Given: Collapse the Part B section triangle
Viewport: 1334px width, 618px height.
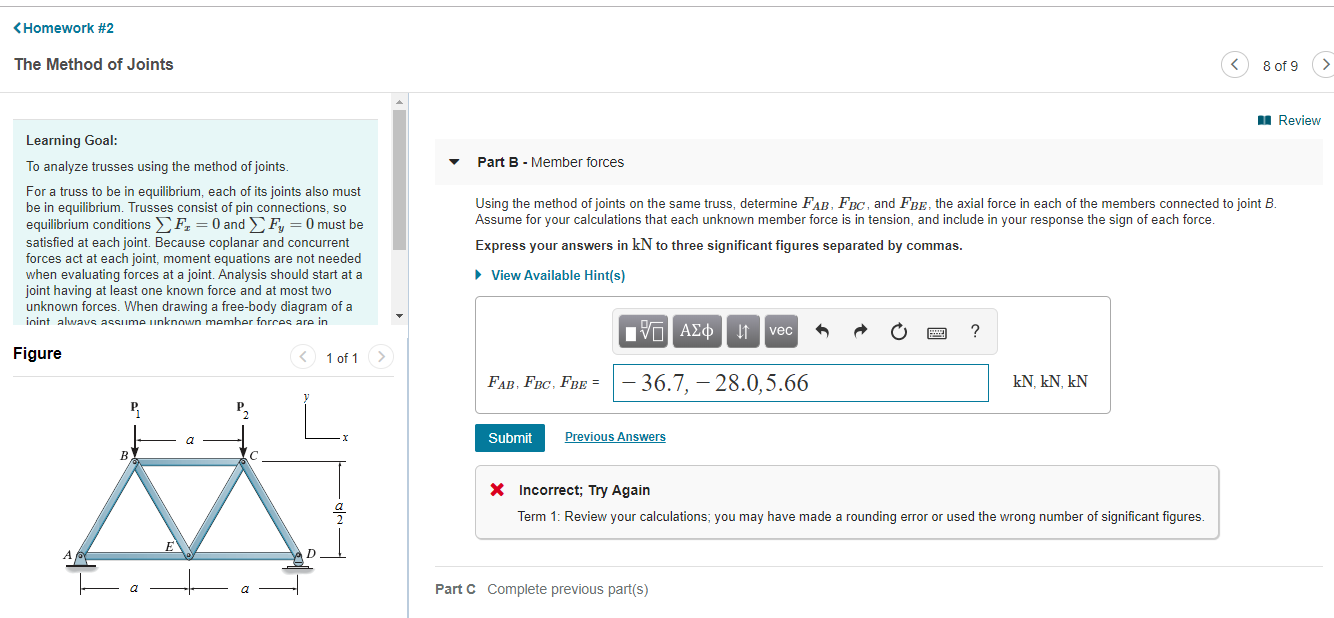Looking at the screenshot, I should (x=454, y=161).
